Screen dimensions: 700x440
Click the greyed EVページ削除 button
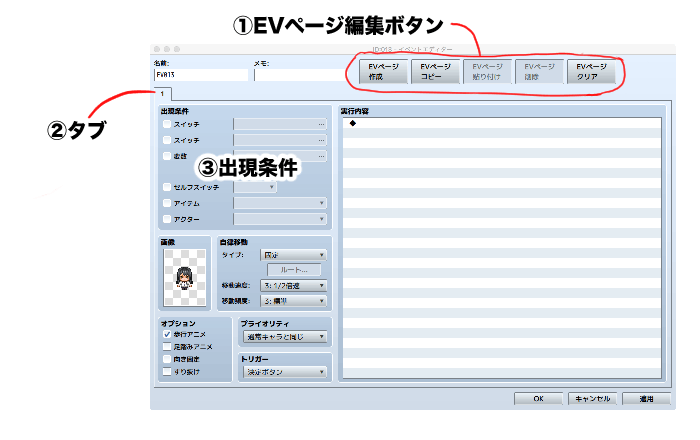tap(539, 71)
